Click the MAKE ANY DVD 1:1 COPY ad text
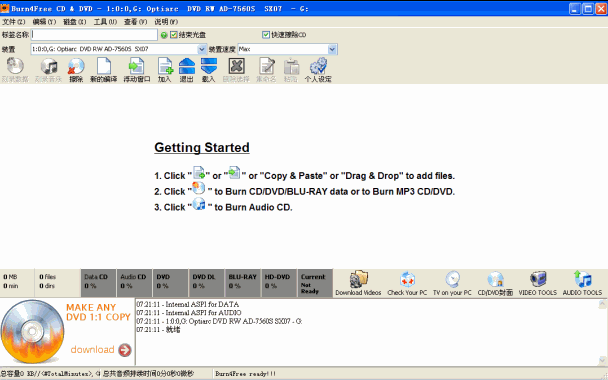608x380 pixels. [x=98, y=312]
